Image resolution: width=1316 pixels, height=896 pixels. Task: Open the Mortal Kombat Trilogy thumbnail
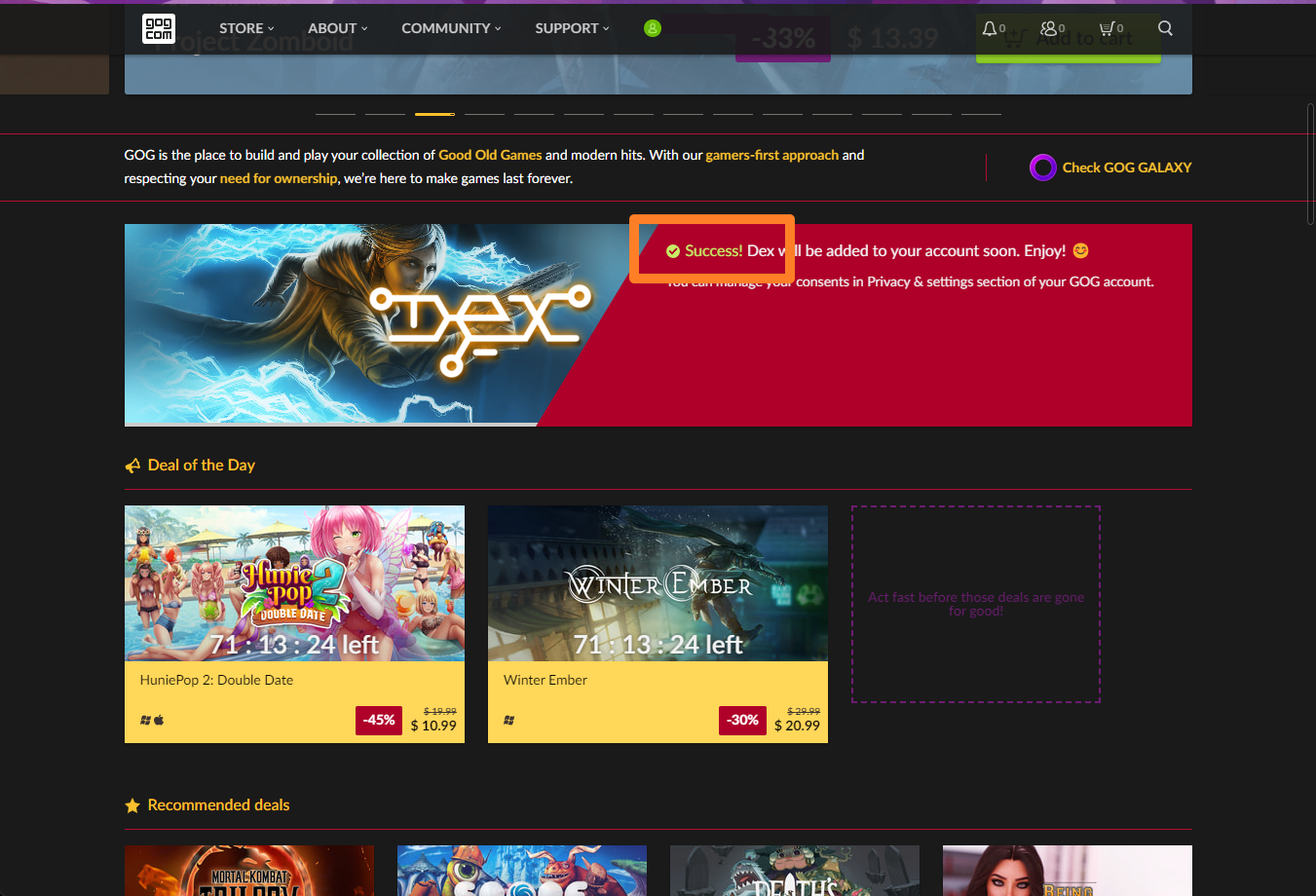249,871
